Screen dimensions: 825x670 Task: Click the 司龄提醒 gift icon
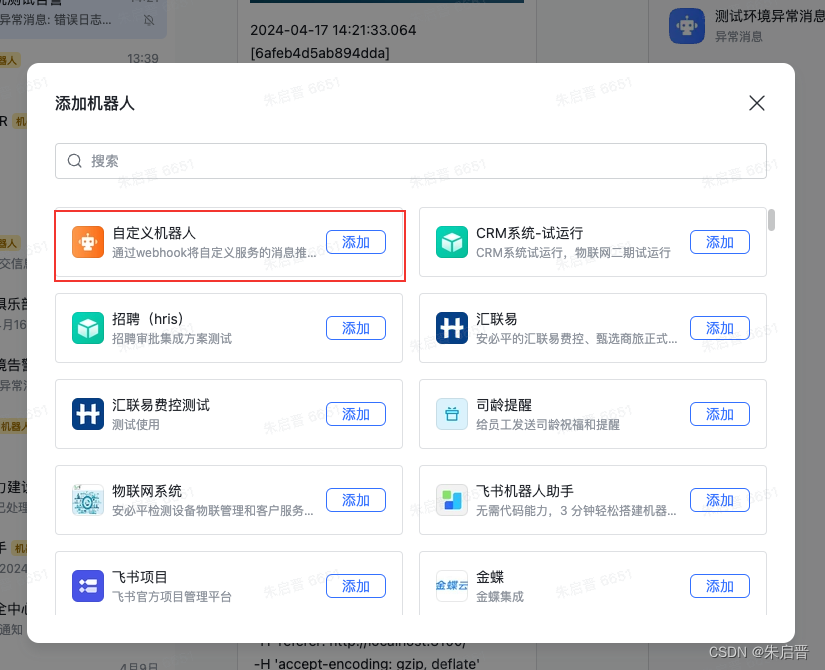(452, 414)
